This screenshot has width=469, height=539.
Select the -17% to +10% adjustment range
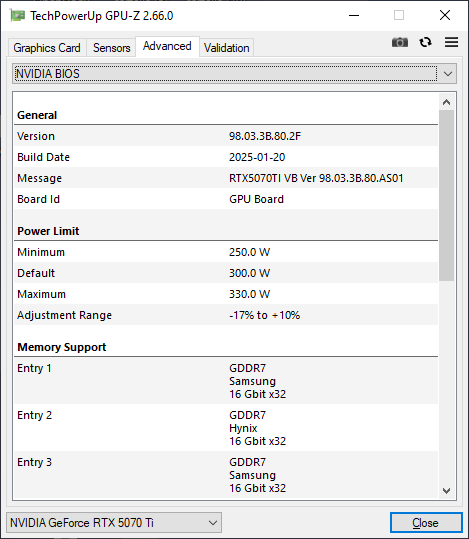point(264,315)
